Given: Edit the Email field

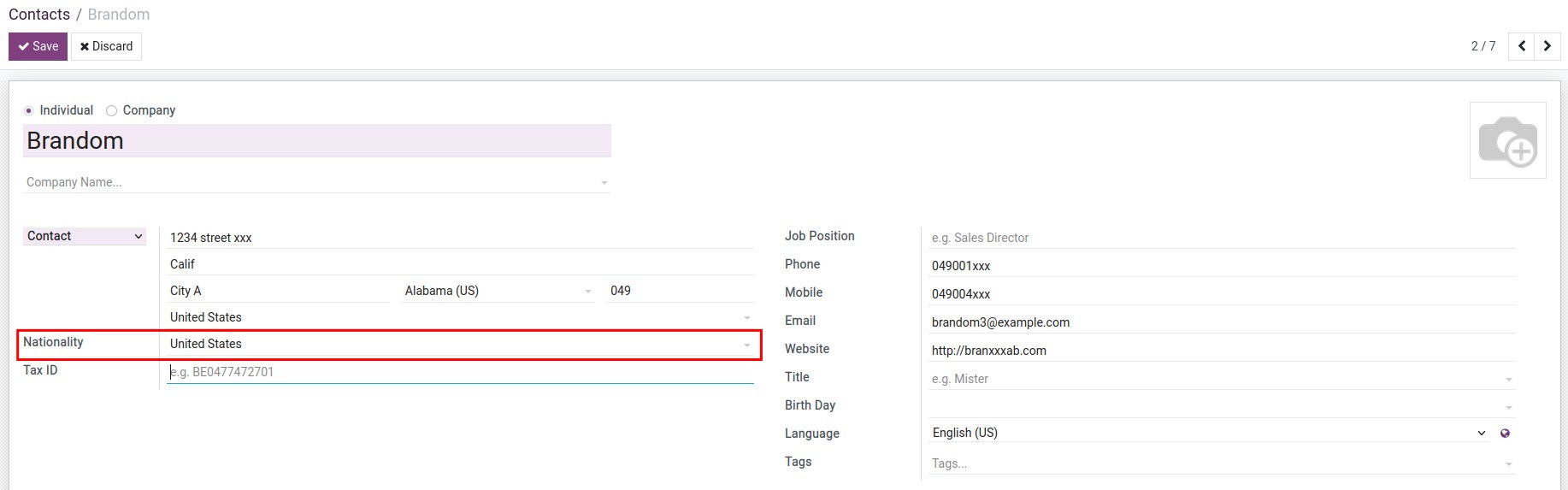Looking at the screenshot, I should [x=1221, y=322].
